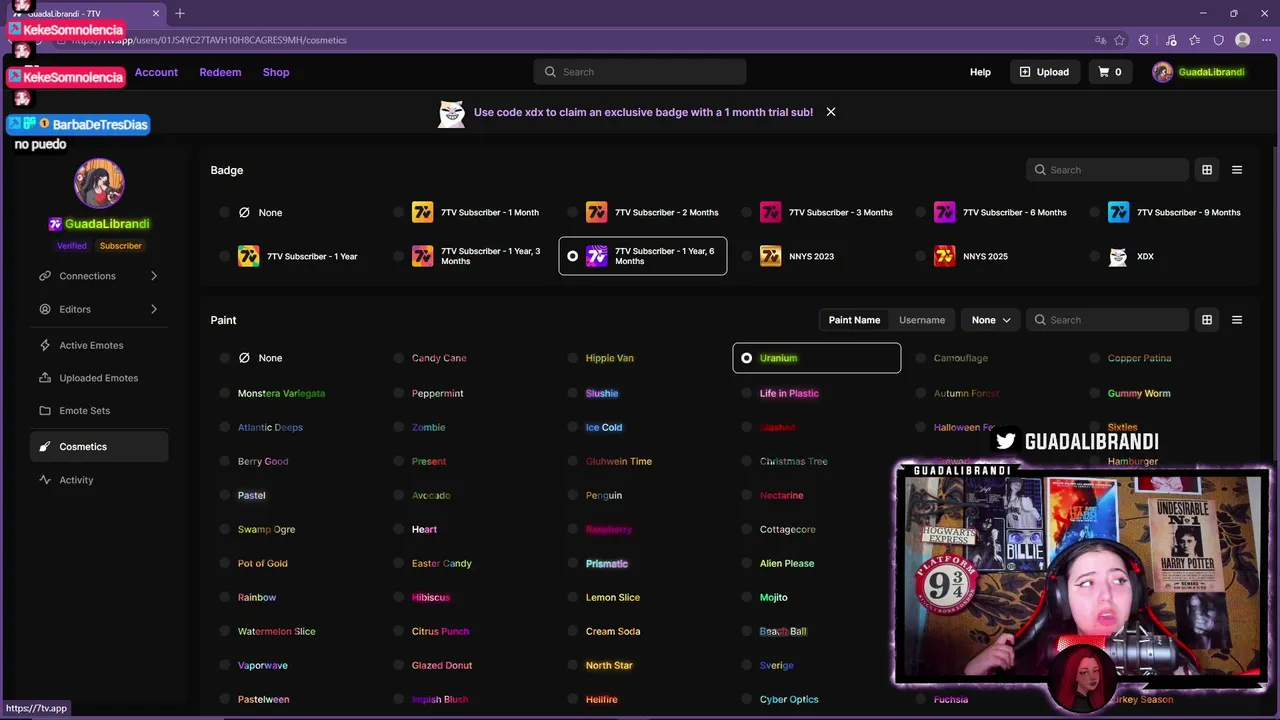Focus the Badge search field
Viewport: 1280px width, 720px height.
[x=1108, y=170]
